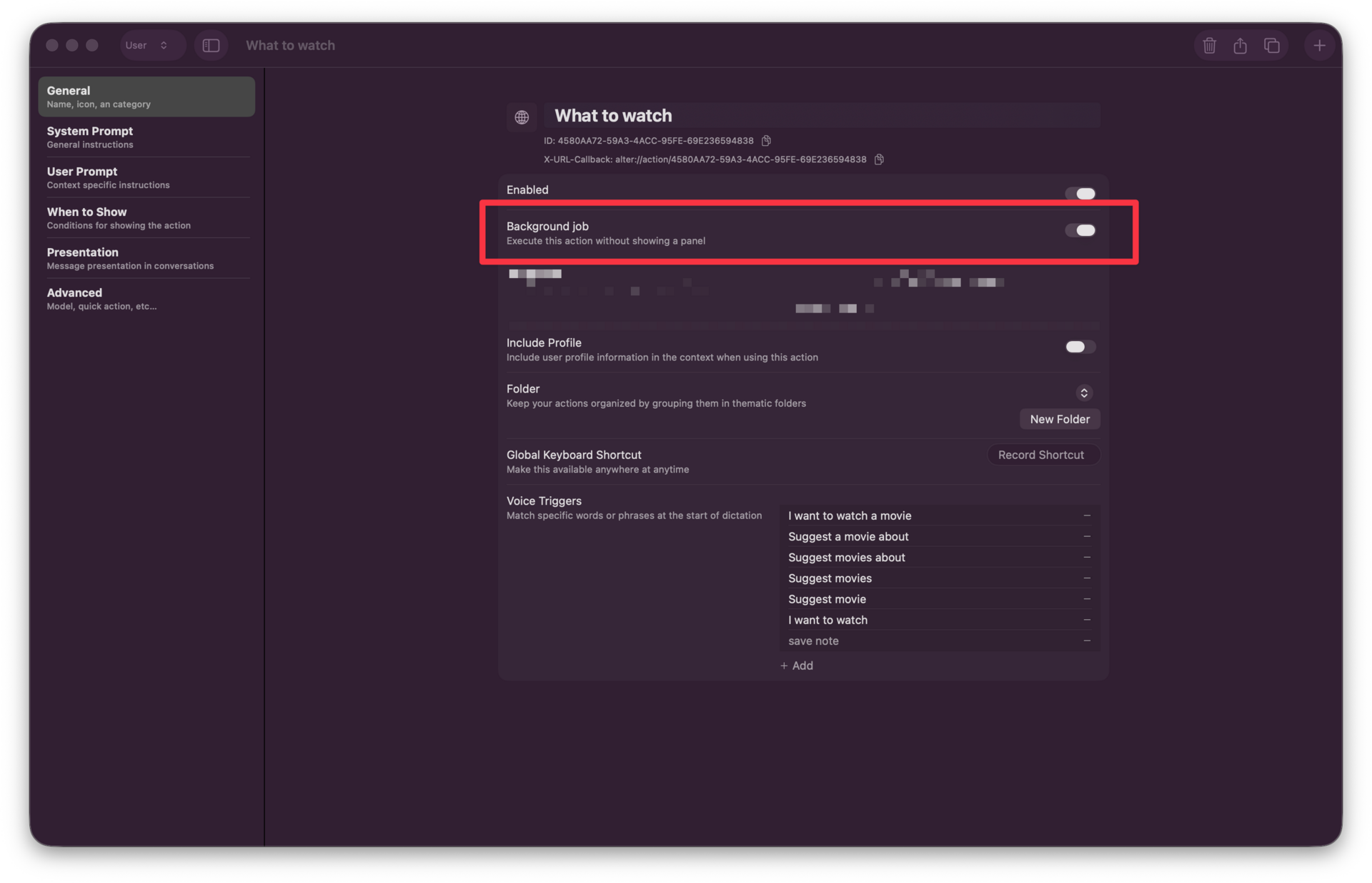Click the trash delete icon in toolbar

coord(1209,45)
